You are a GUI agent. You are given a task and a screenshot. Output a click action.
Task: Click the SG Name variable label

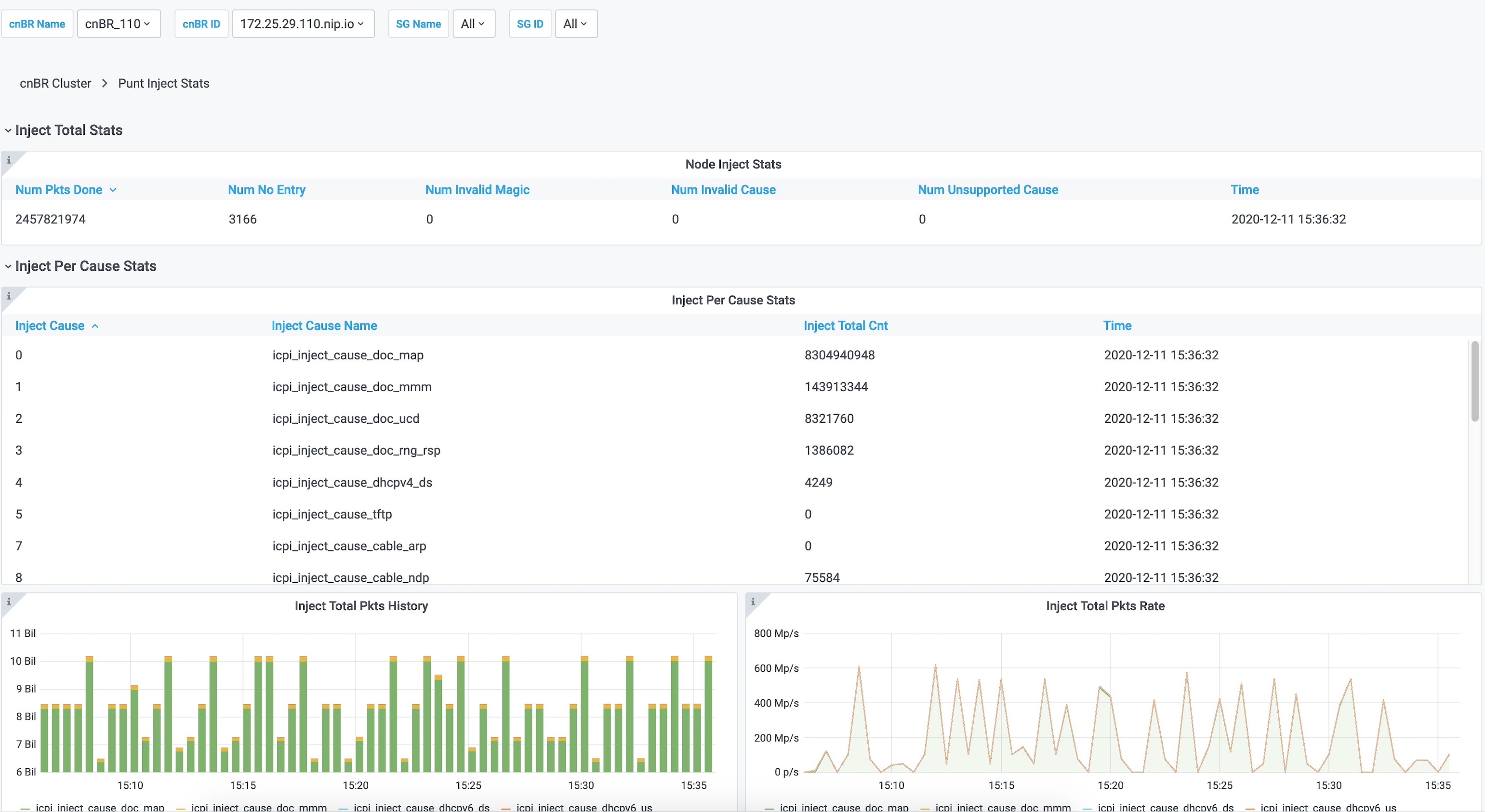(419, 24)
